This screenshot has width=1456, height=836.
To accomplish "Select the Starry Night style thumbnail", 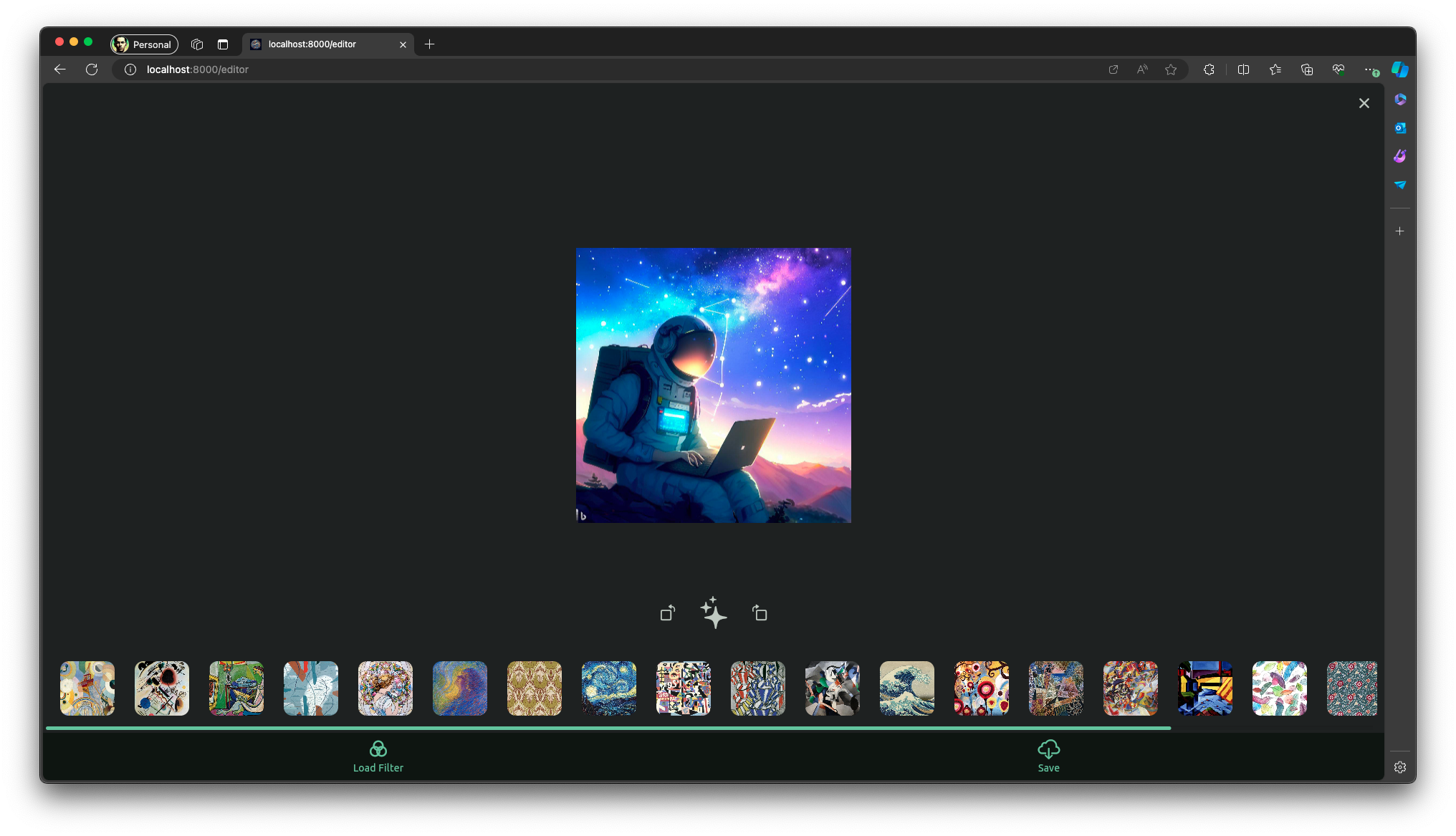I will click(608, 688).
